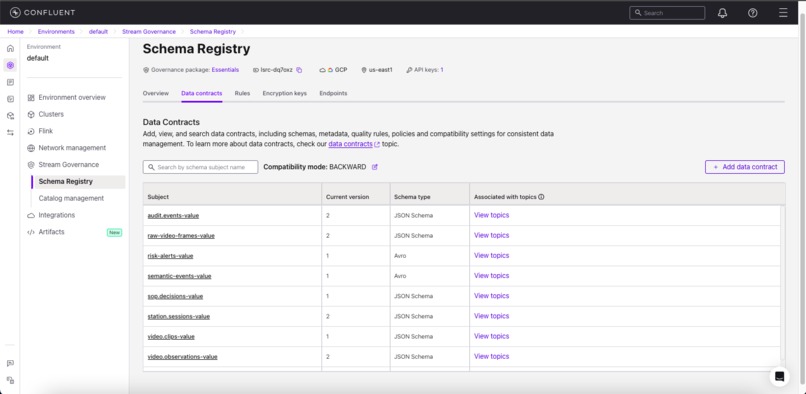Open the data contracts documentation link
Image resolution: width=806 pixels, height=394 pixels.
(x=354, y=145)
